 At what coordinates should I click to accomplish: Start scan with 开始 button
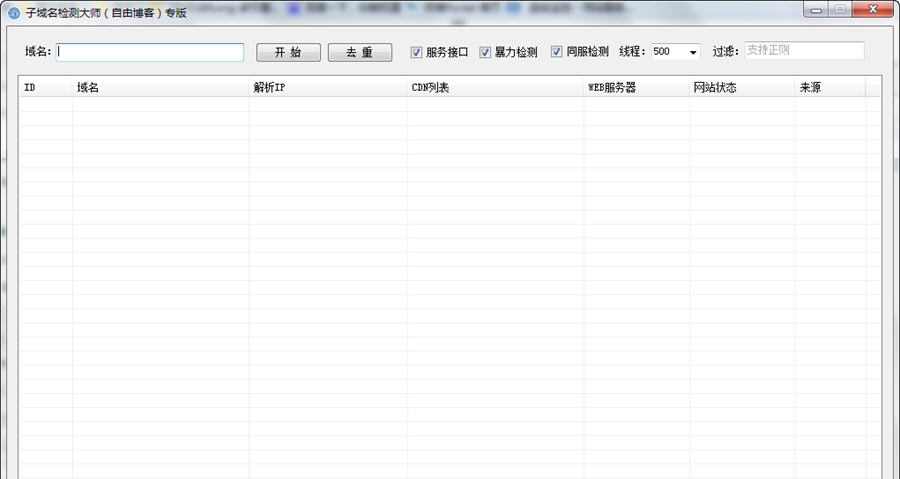coord(288,52)
